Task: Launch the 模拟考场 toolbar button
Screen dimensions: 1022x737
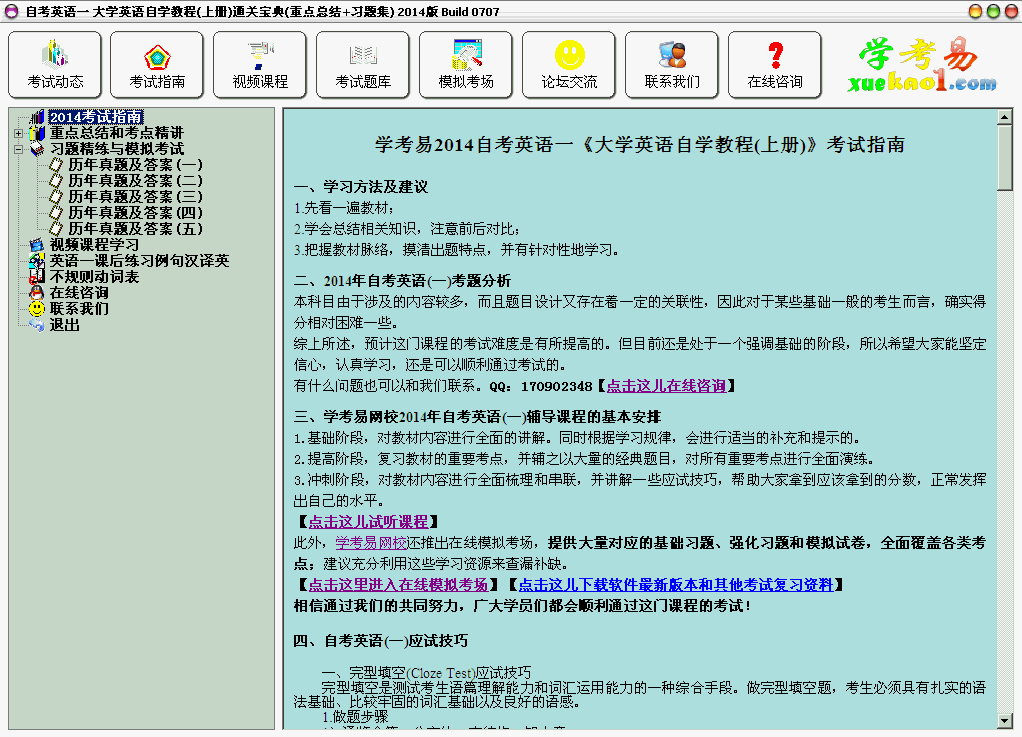Action: pos(466,65)
